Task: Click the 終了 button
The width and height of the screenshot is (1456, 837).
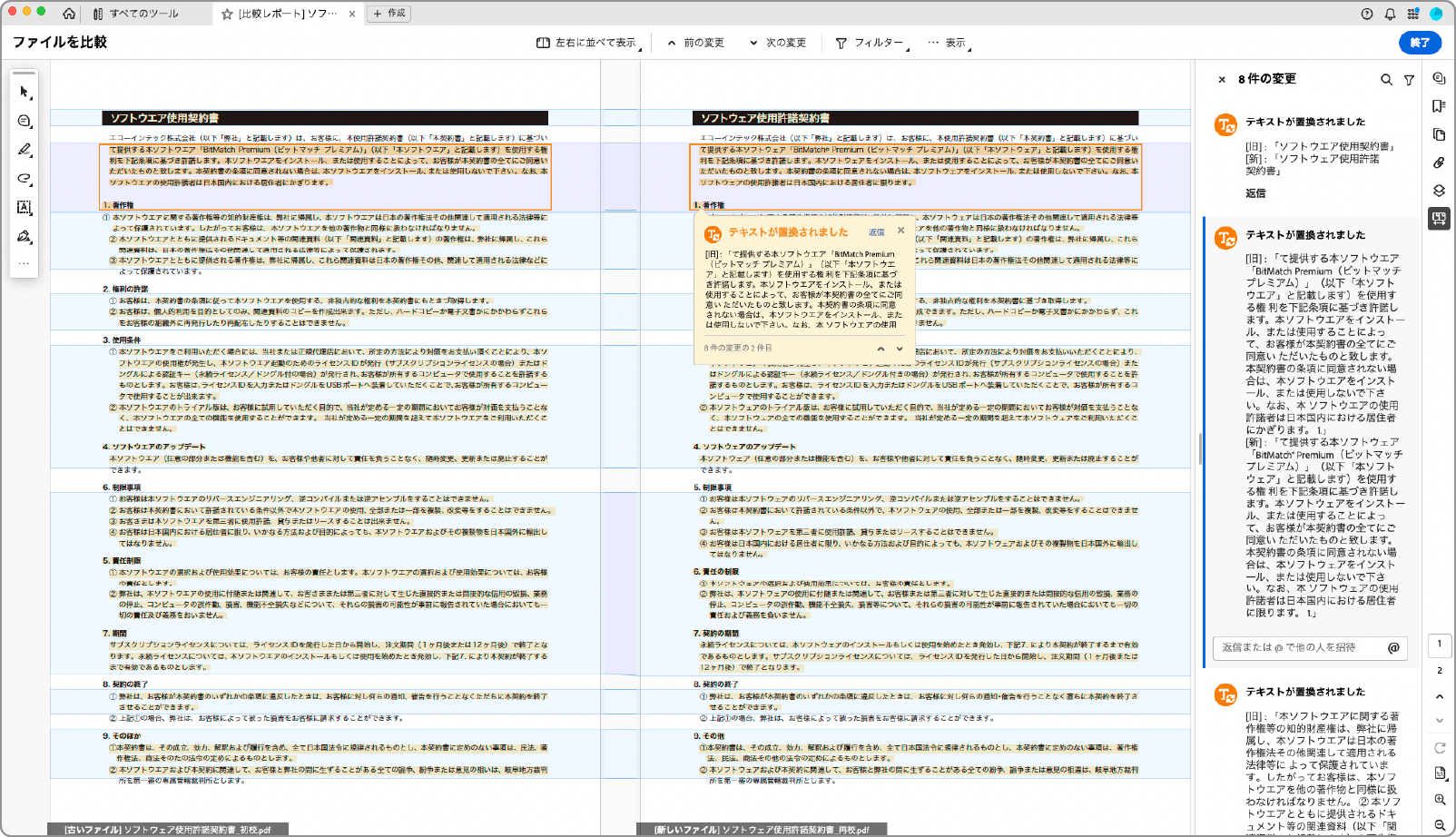Action: 1421,43
